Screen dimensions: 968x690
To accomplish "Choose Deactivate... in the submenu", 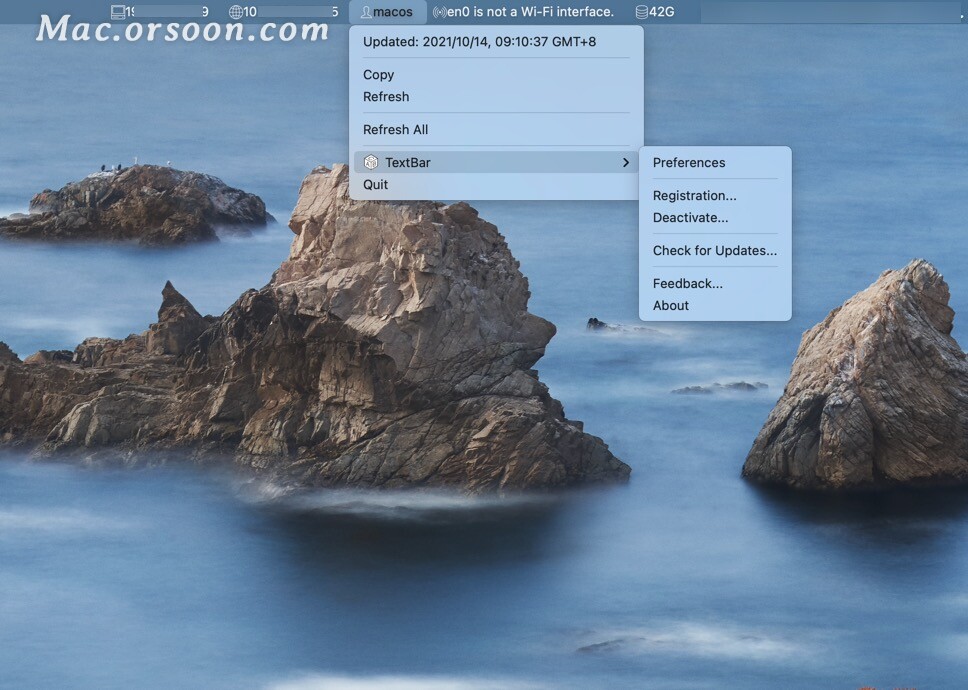I will pyautogui.click(x=715, y=218).
